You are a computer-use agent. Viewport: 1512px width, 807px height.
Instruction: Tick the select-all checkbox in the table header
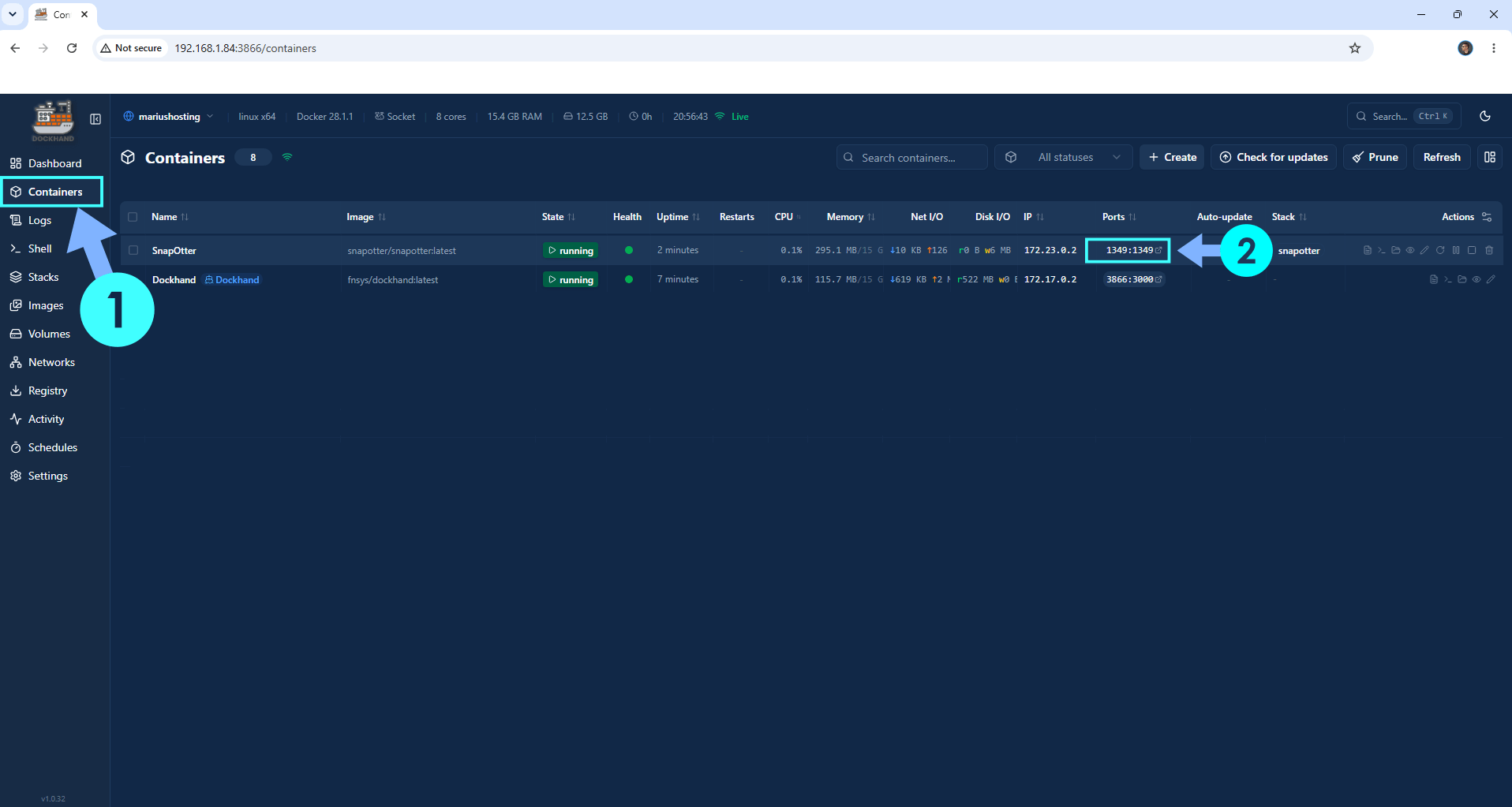point(133,217)
